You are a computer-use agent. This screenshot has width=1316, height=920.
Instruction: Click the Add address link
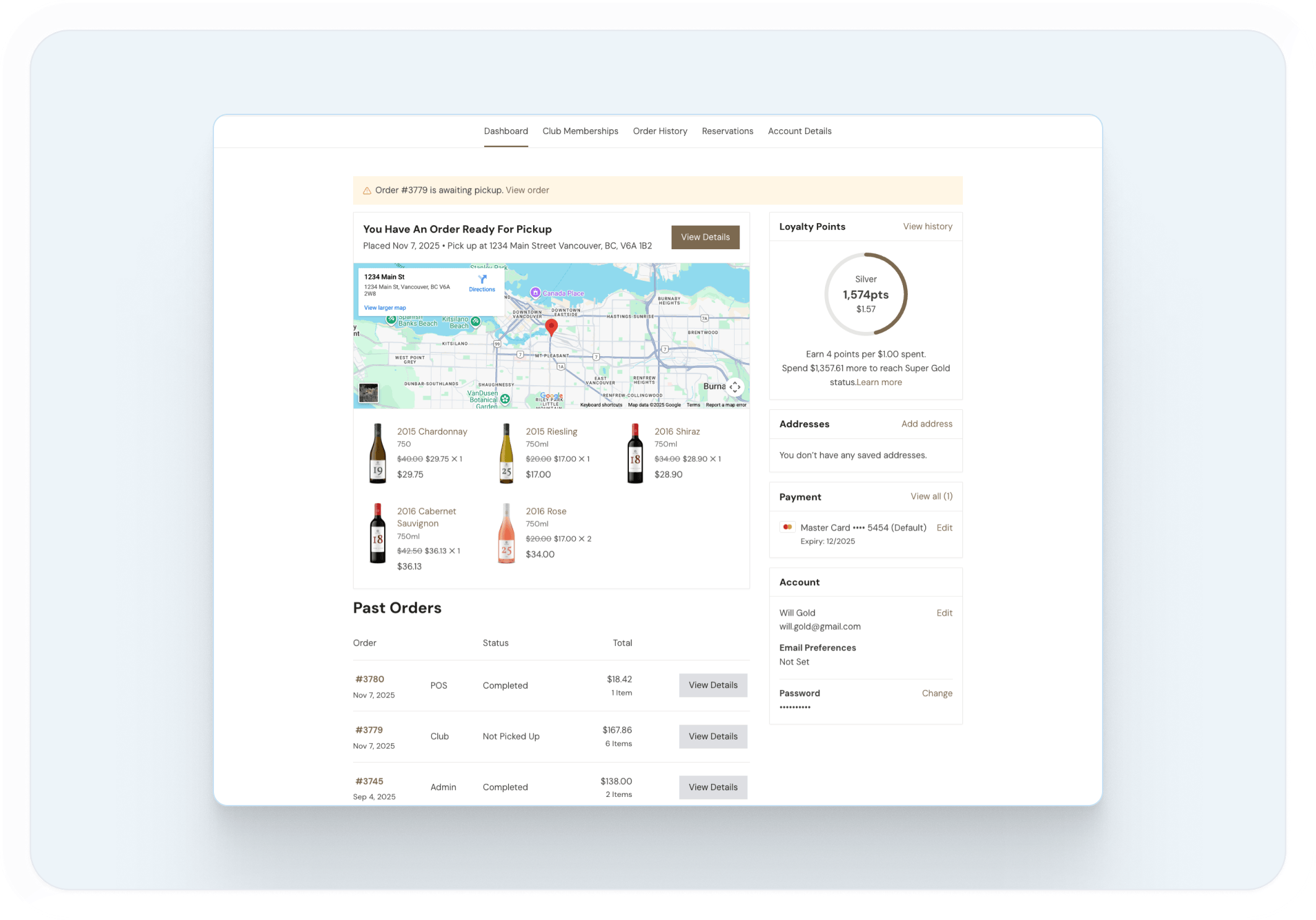pyautogui.click(x=926, y=424)
